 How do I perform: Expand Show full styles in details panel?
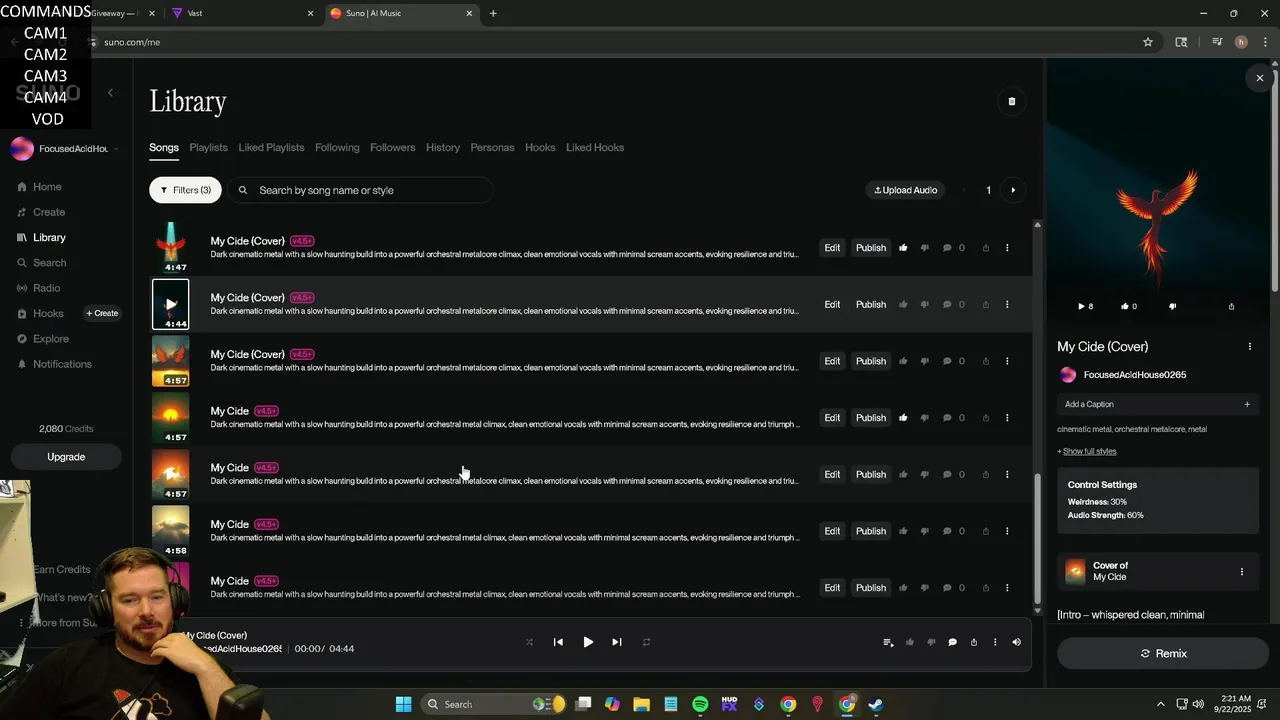tap(1089, 451)
